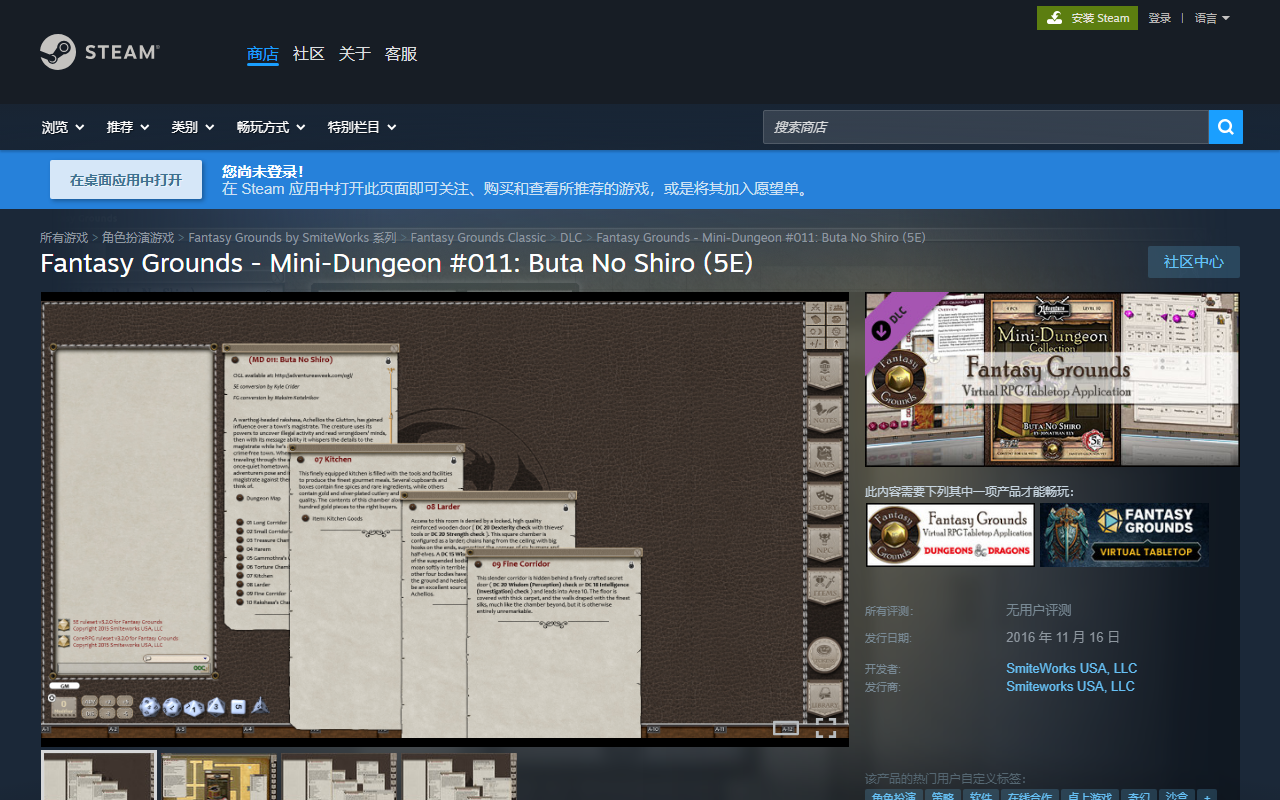Open developer link SmiteWorks USA, LLC
Screen dimensions: 1280x800
[x=1071, y=668]
